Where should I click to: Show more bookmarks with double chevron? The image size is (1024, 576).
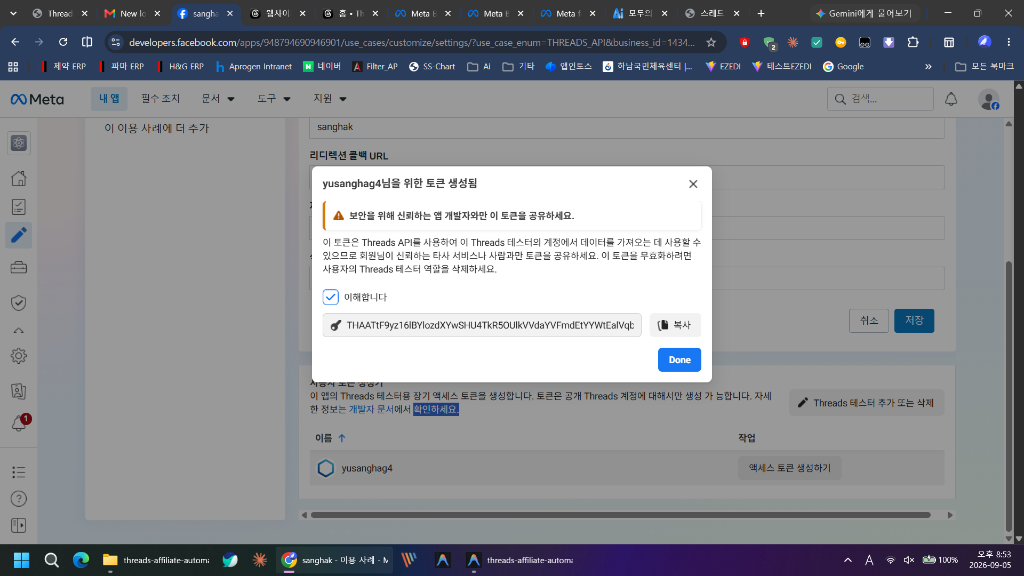[928, 67]
